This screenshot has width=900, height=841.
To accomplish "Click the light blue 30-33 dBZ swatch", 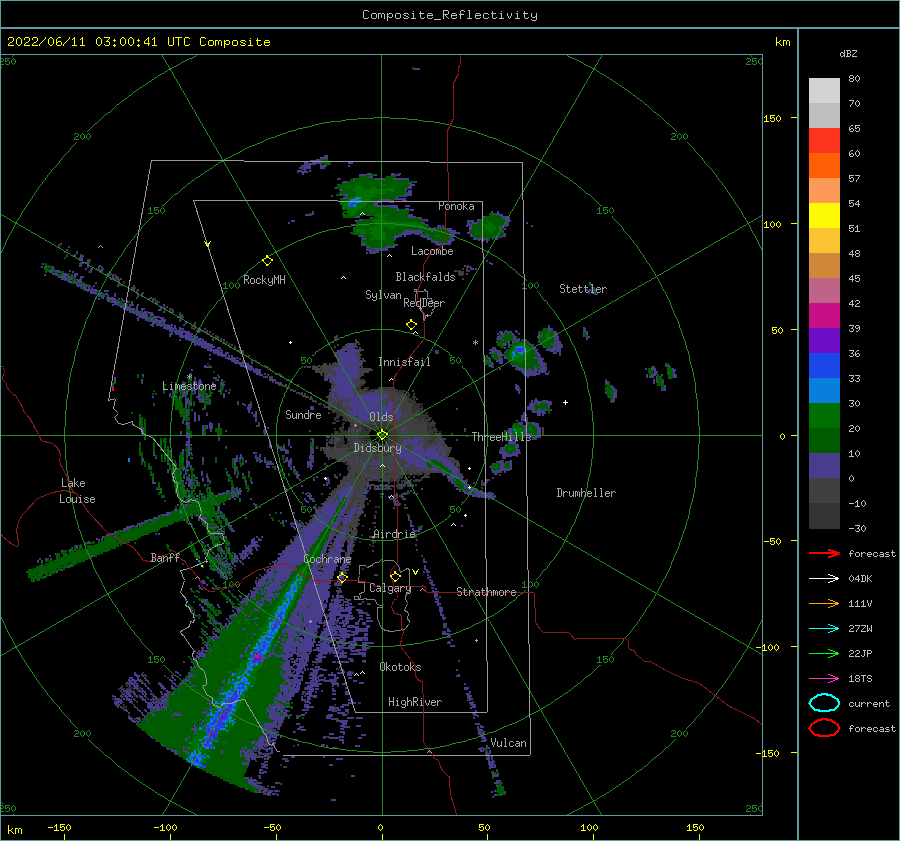I will 824,390.
